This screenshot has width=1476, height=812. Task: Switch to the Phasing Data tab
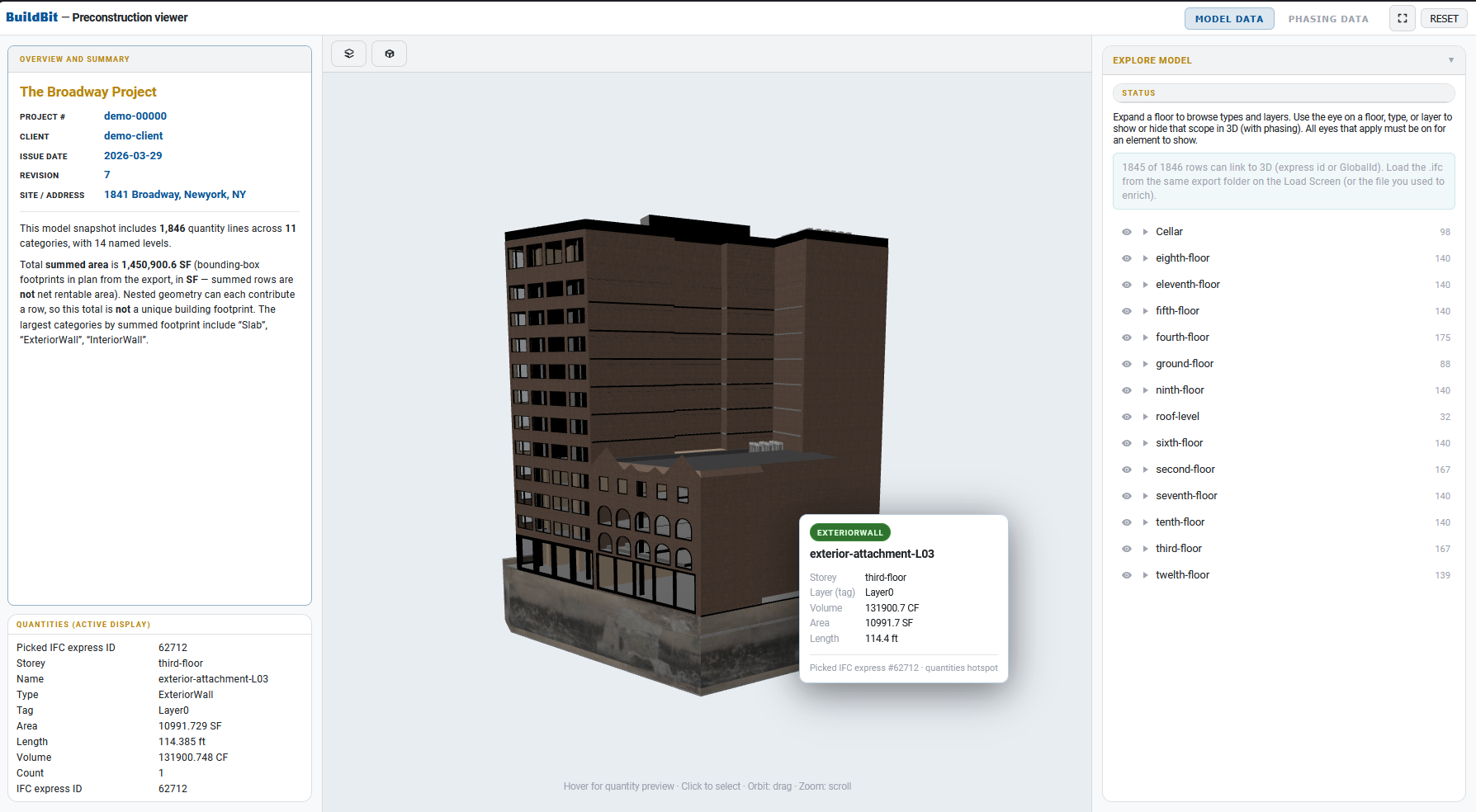[1328, 19]
